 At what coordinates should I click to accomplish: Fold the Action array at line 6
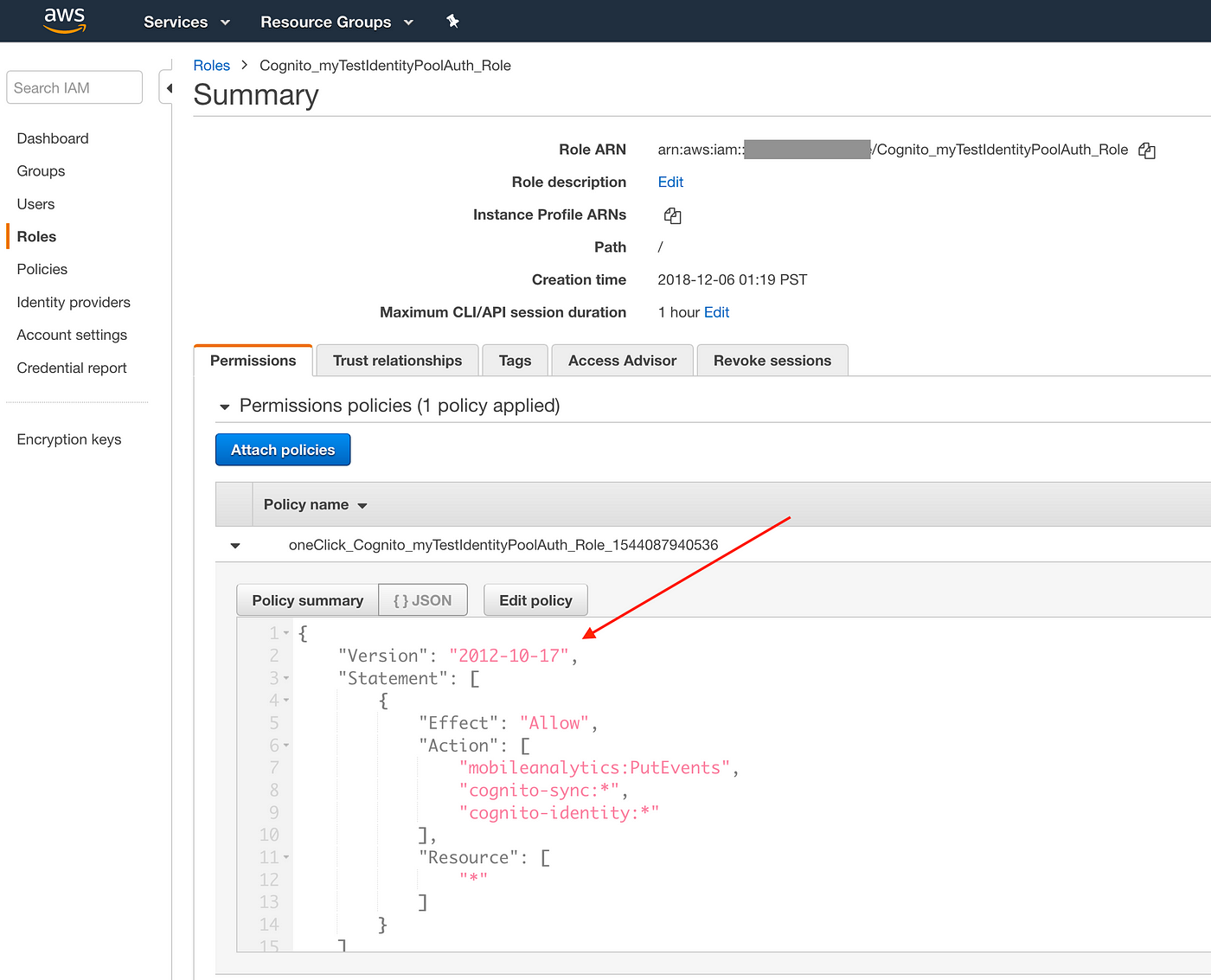click(286, 746)
